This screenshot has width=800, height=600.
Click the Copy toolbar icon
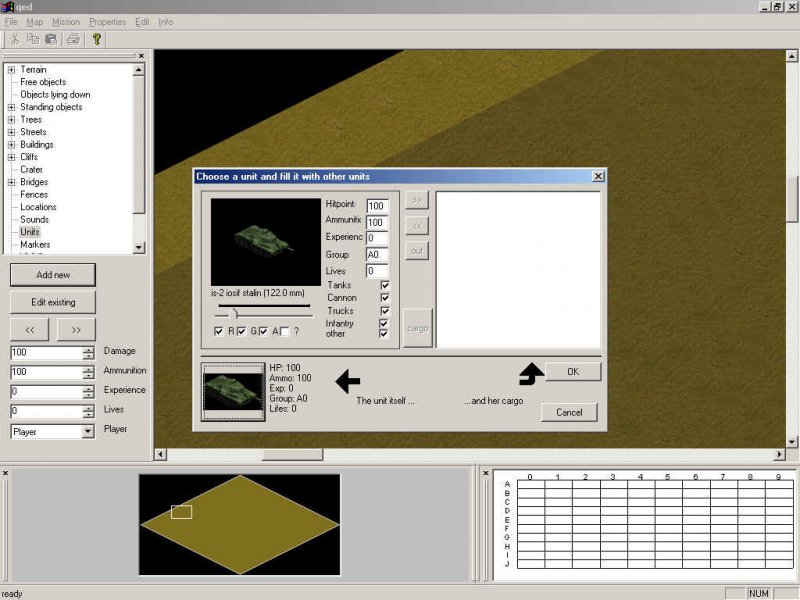[33, 40]
